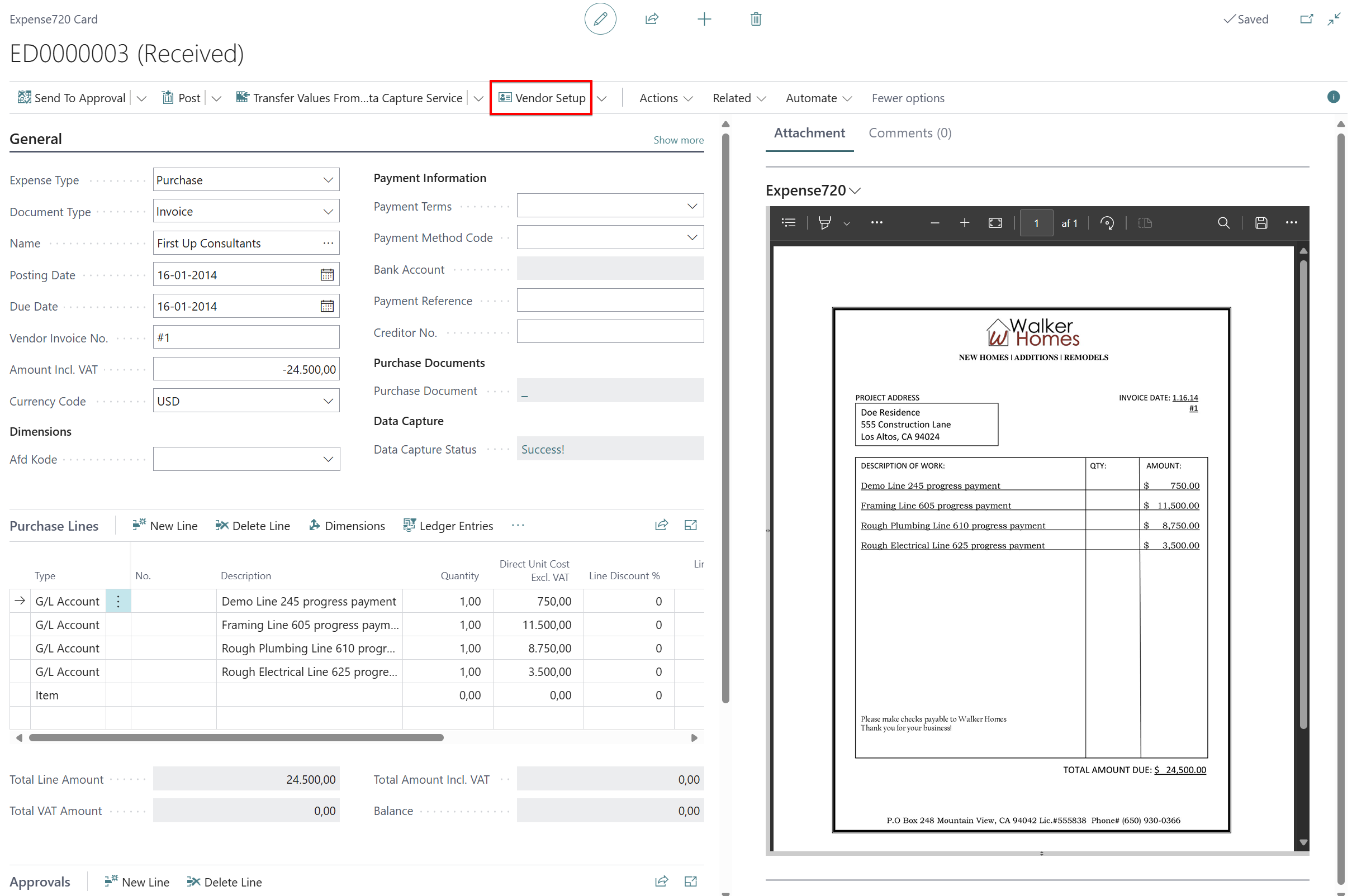Image resolution: width=1352 pixels, height=896 pixels.
Task: Open the Automate menu
Action: click(x=818, y=98)
